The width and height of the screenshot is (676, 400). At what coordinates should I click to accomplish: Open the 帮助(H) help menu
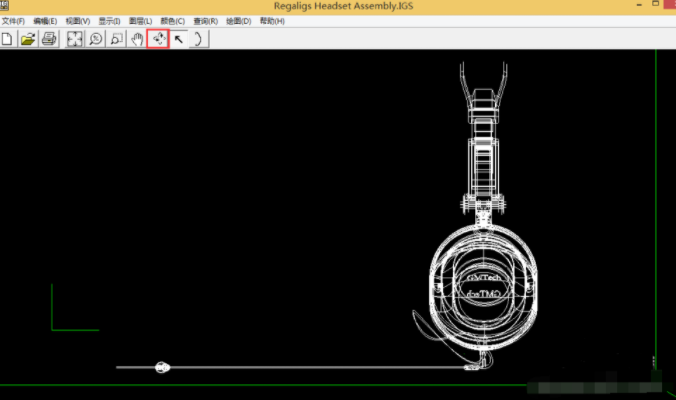(x=272, y=21)
